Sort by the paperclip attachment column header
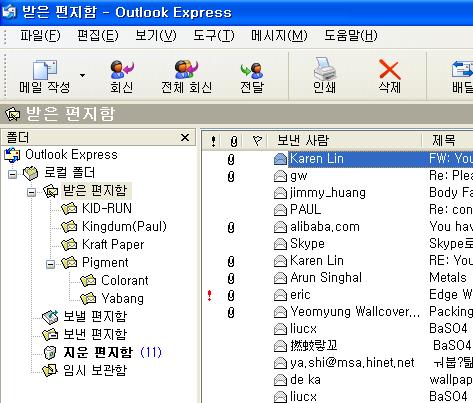 click(234, 141)
